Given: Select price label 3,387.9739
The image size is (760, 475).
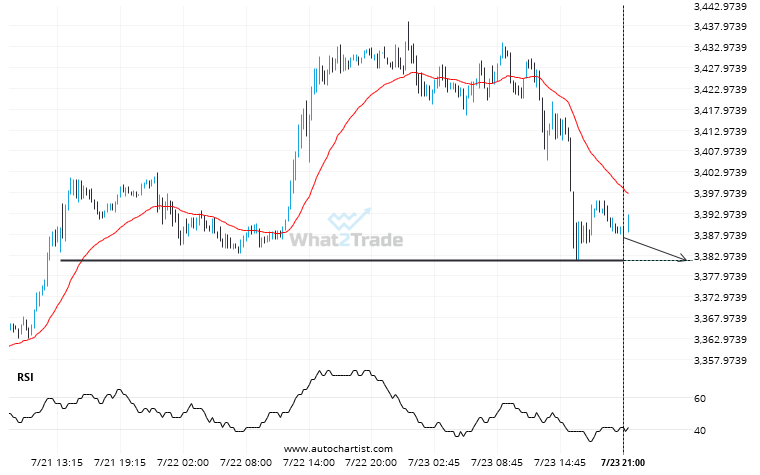Looking at the screenshot, I should pyautogui.click(x=720, y=236).
